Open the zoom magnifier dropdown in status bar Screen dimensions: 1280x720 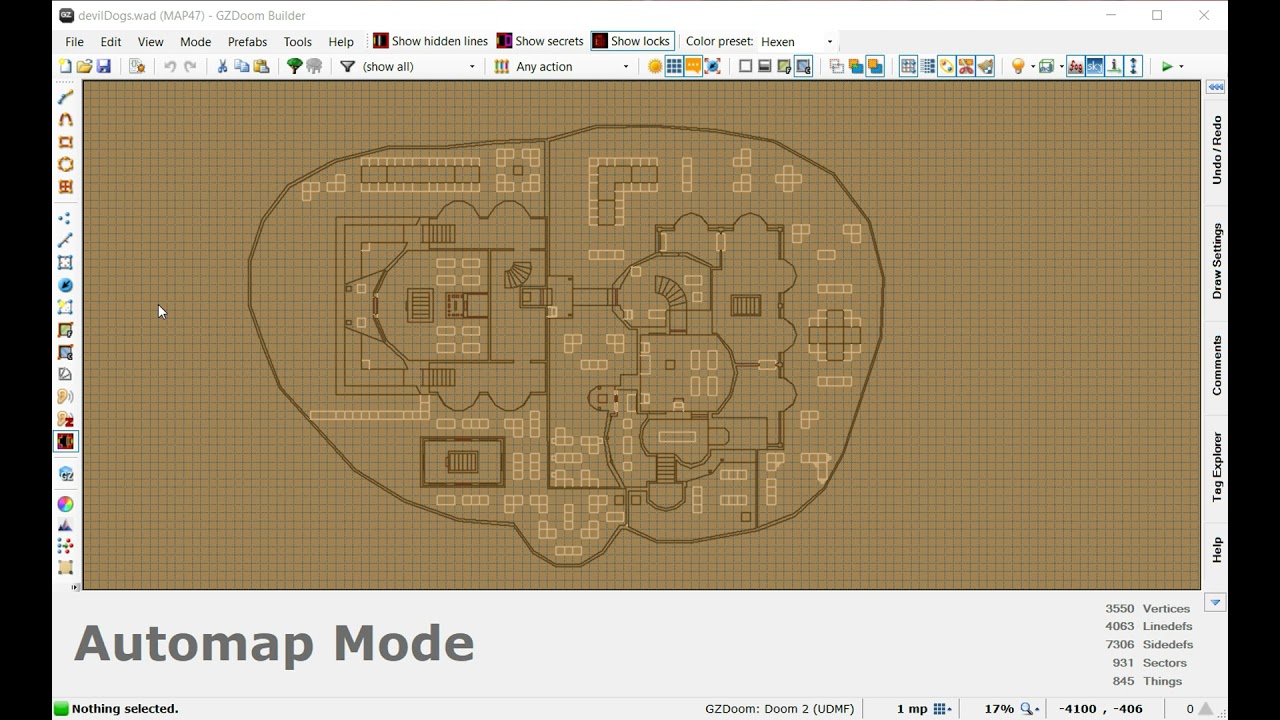[1029, 708]
